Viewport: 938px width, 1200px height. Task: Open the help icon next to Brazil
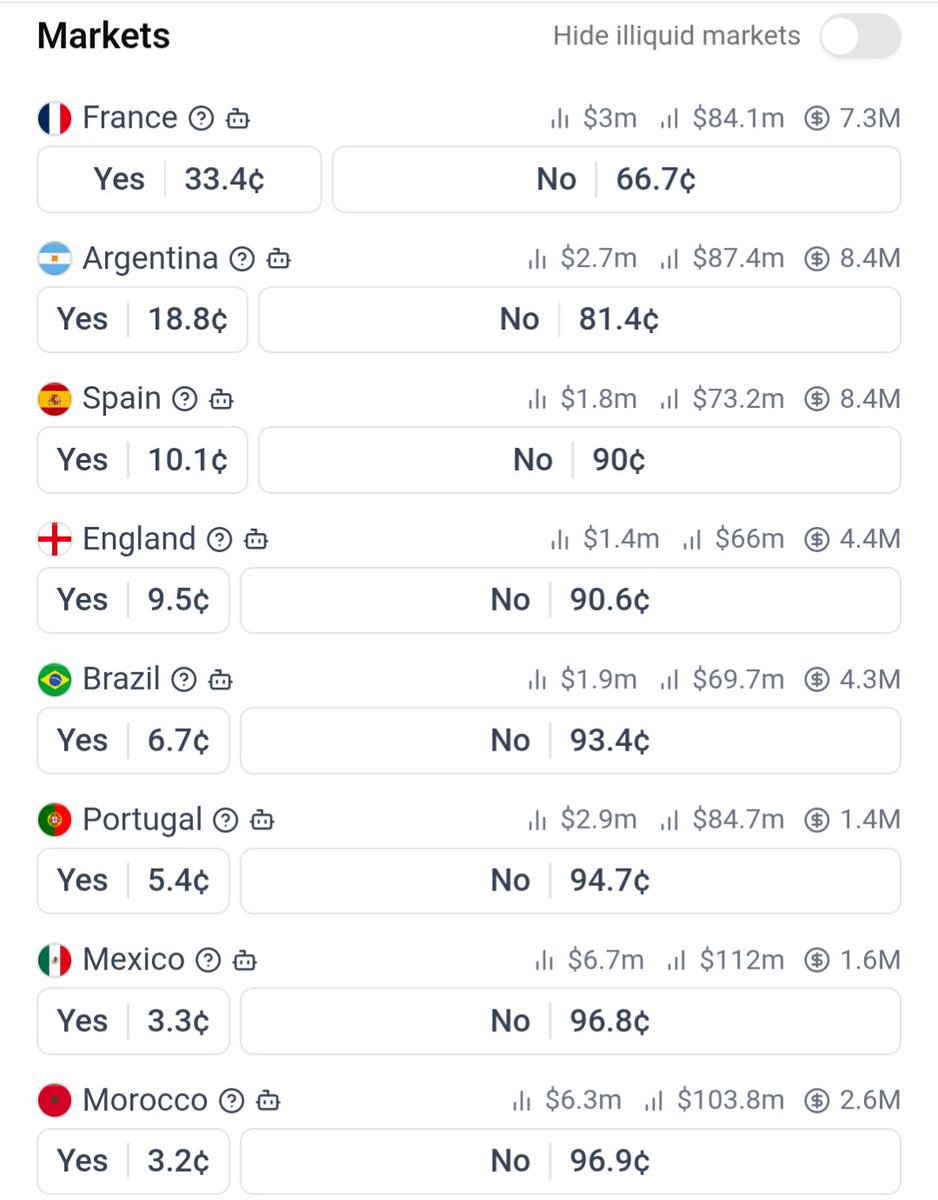(x=184, y=680)
